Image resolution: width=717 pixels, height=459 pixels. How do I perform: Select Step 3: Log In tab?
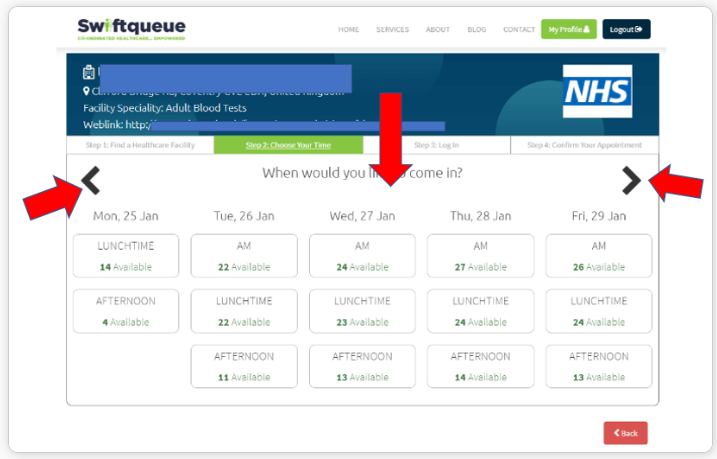(437, 145)
